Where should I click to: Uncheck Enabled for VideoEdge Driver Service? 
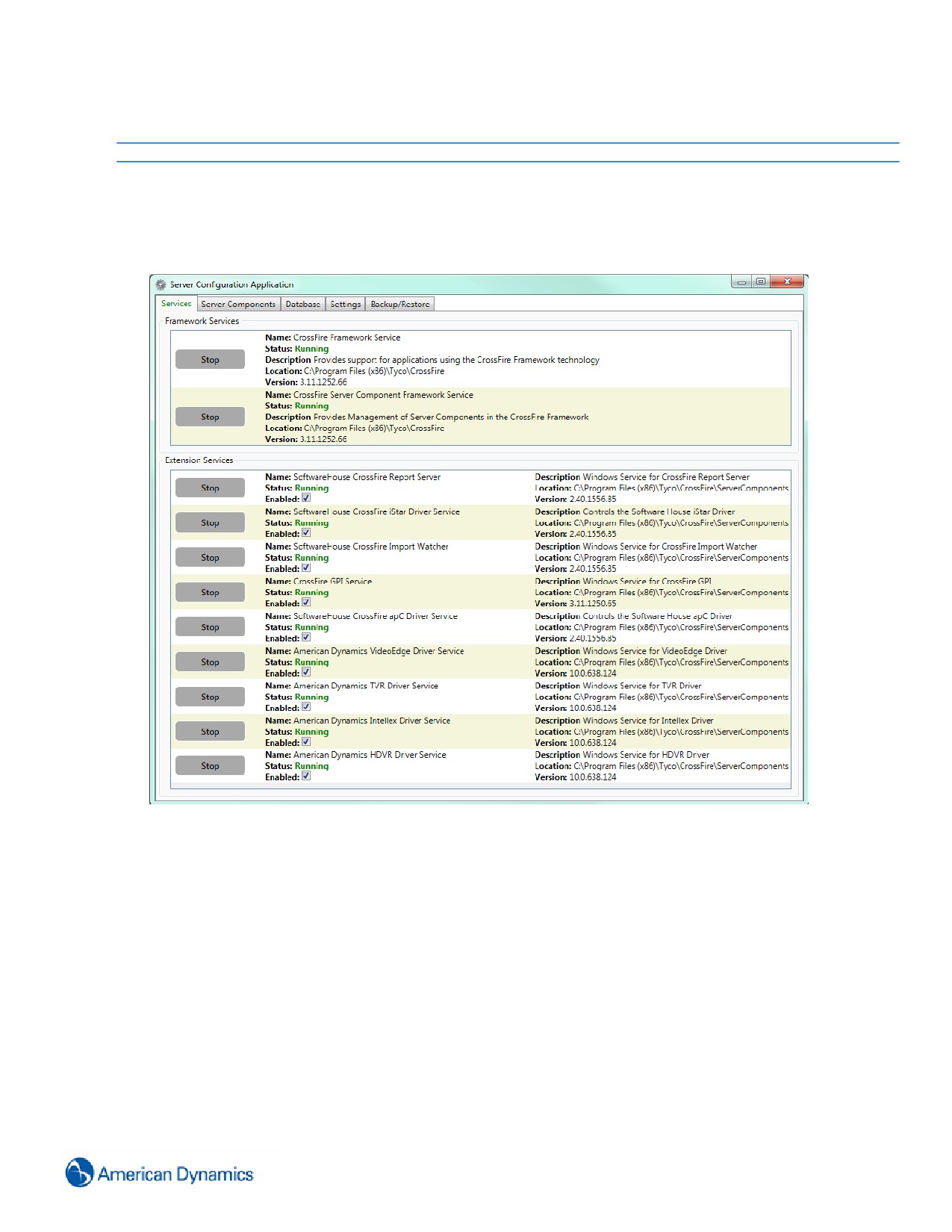[x=306, y=673]
